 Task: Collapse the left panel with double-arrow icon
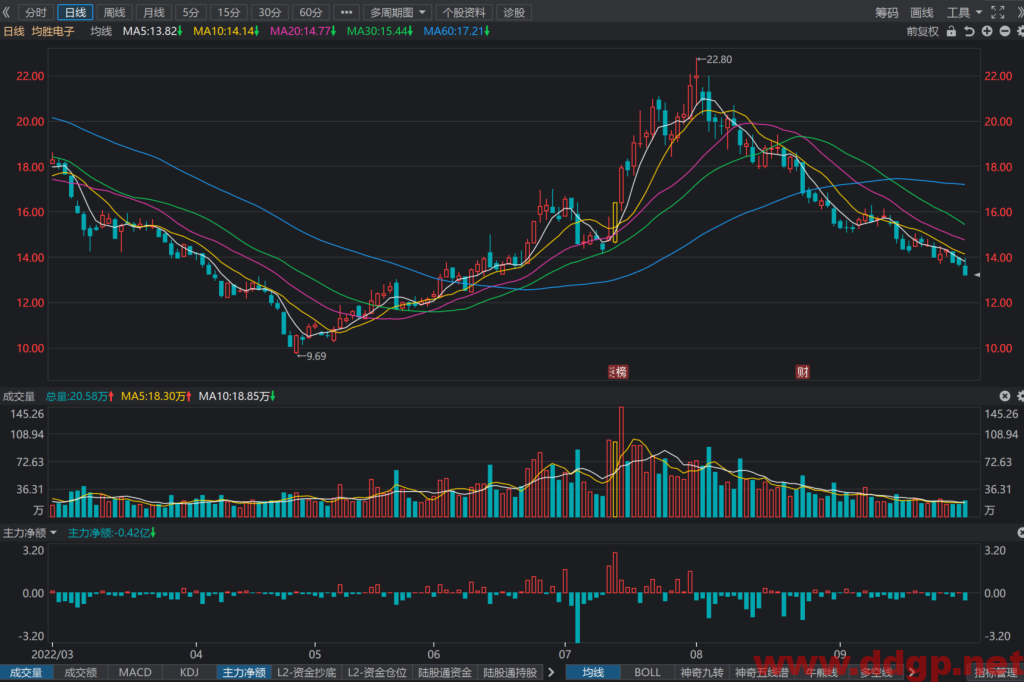pyautogui.click(x=7, y=12)
